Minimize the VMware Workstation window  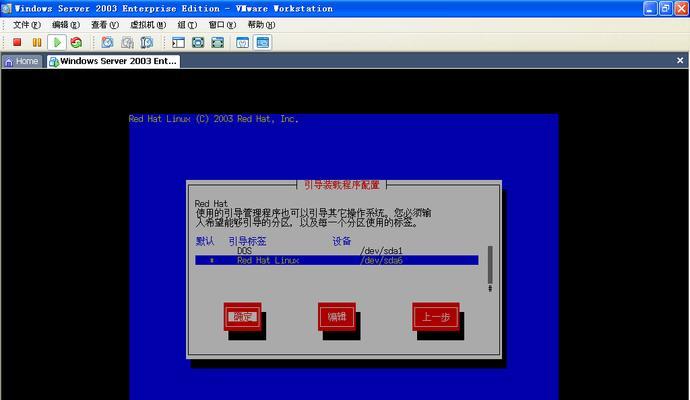coord(650,8)
